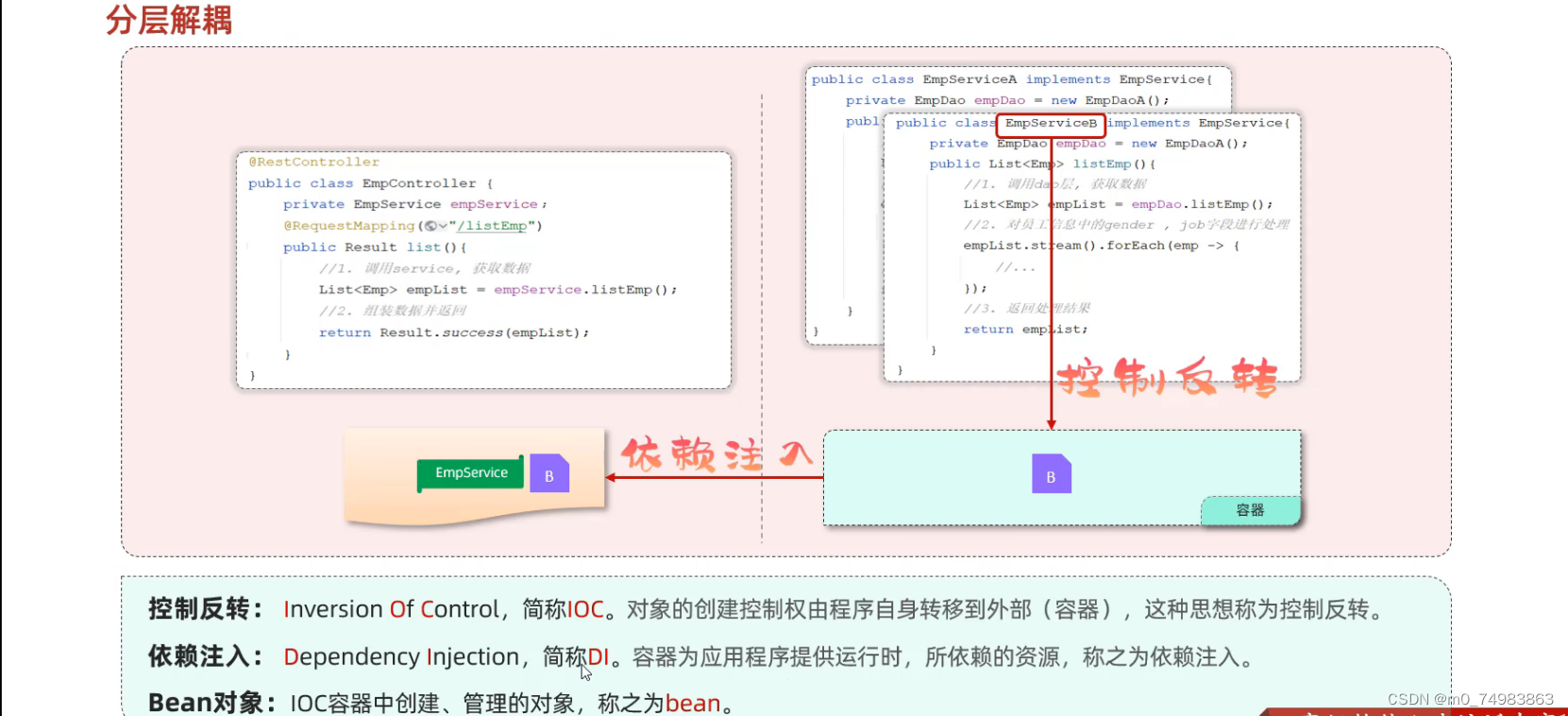Click the gender, job comment line
This screenshot has height=716, width=1568.
point(1126,225)
